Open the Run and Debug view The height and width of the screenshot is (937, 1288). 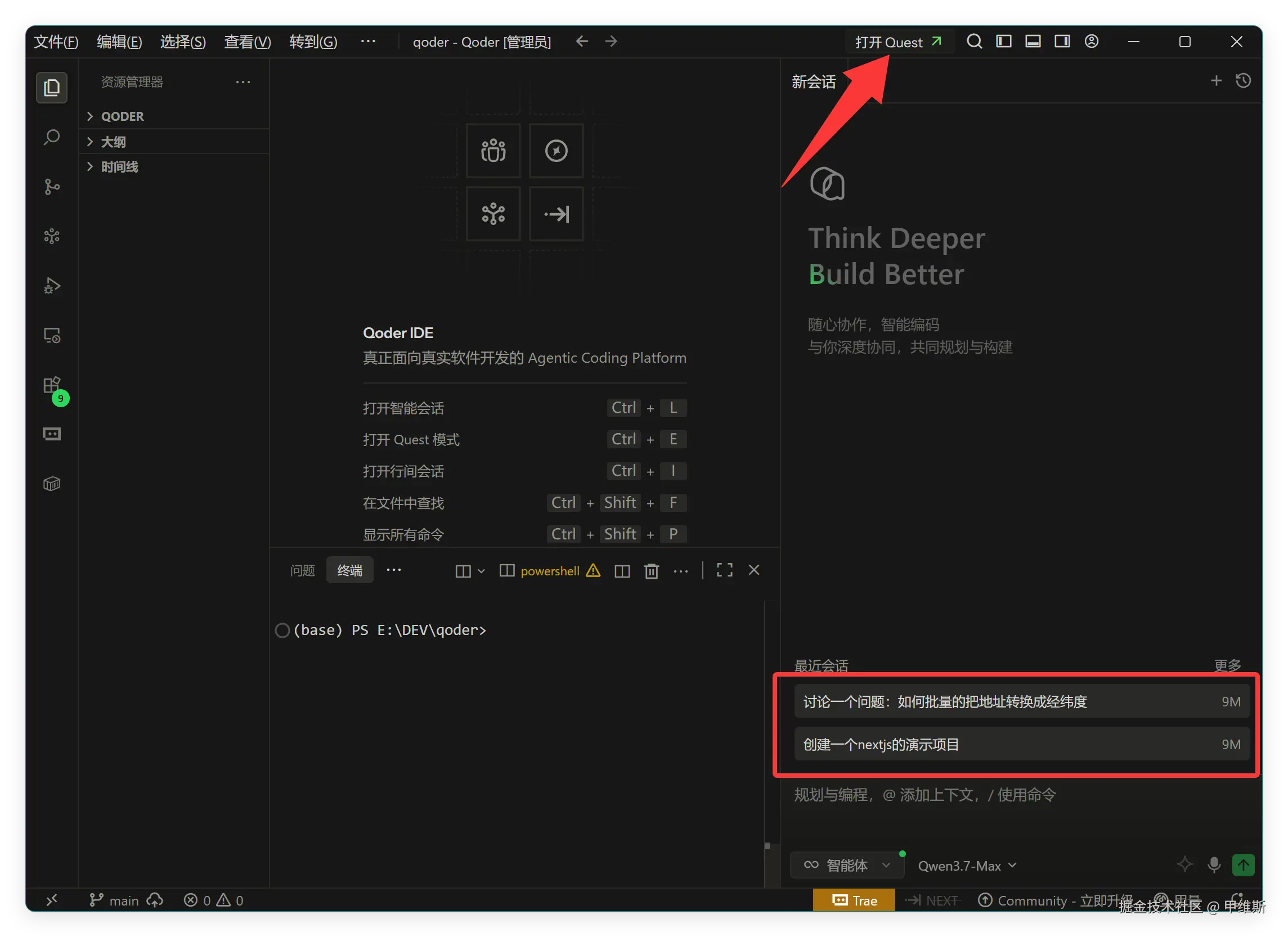(52, 286)
